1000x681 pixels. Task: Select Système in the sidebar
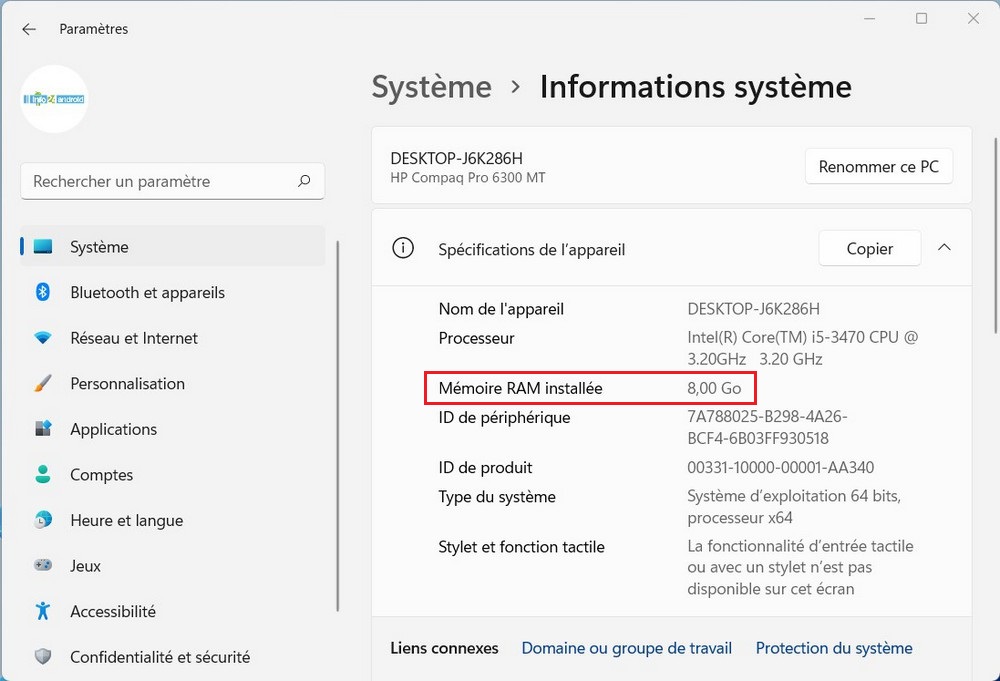pos(173,246)
